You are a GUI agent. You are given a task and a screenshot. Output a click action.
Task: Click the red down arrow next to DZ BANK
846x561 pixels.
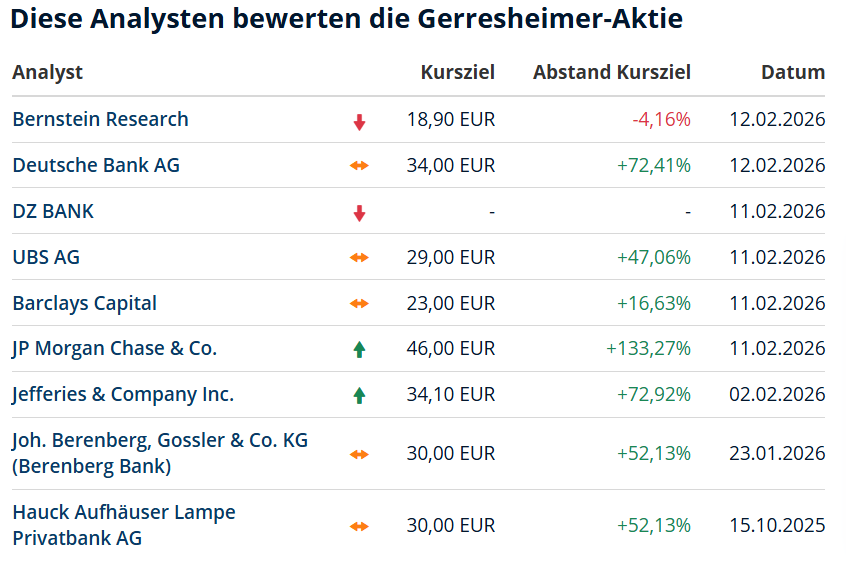click(359, 212)
